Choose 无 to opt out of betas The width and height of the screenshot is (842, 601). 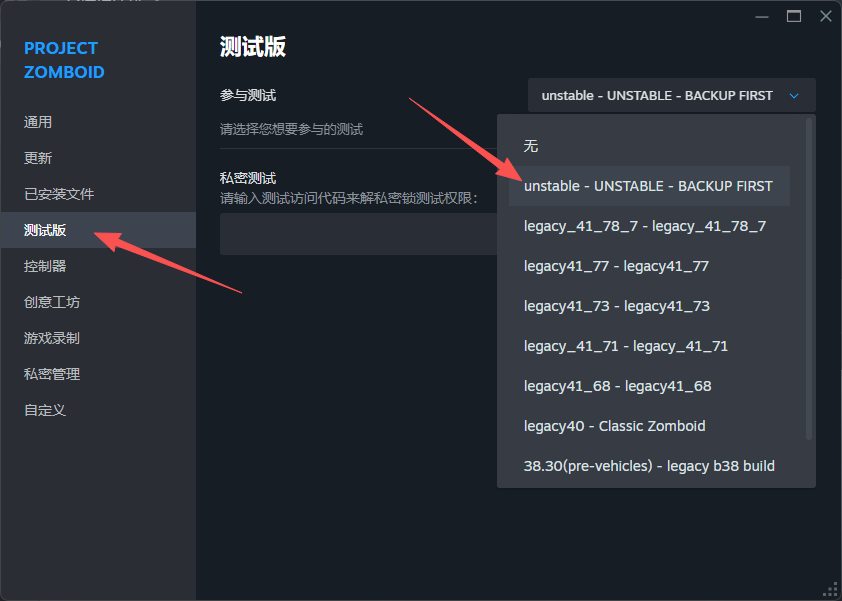pyautogui.click(x=531, y=146)
